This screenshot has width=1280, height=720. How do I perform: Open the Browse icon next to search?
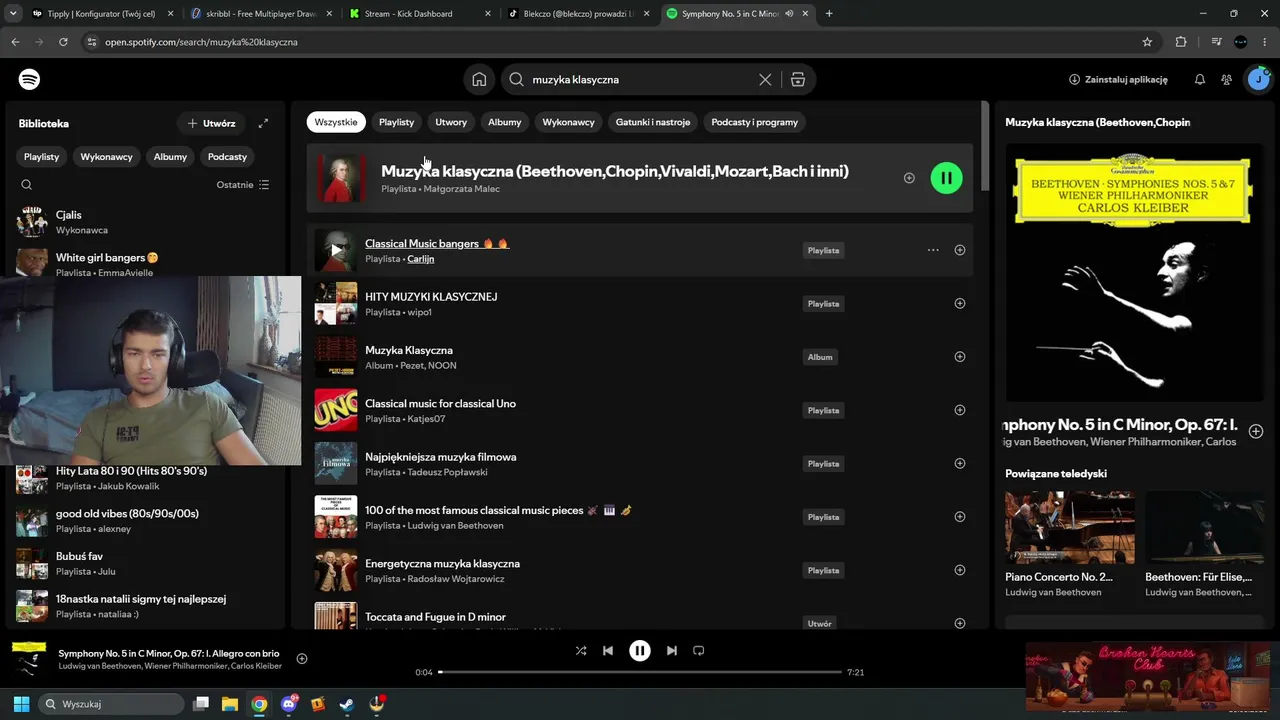click(798, 79)
